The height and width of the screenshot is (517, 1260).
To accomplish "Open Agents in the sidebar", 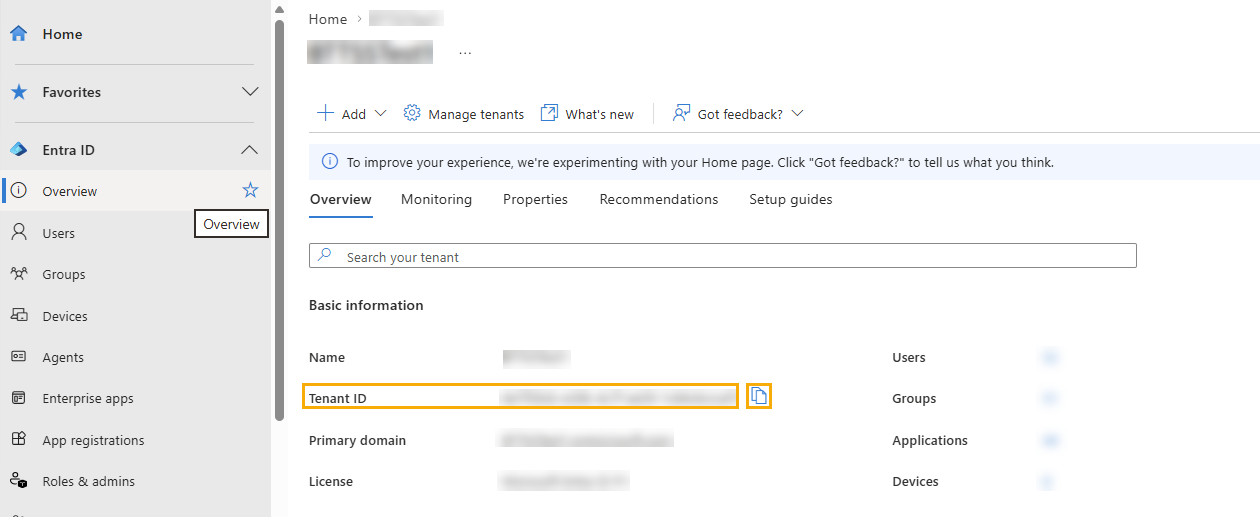I will click(x=135, y=357).
